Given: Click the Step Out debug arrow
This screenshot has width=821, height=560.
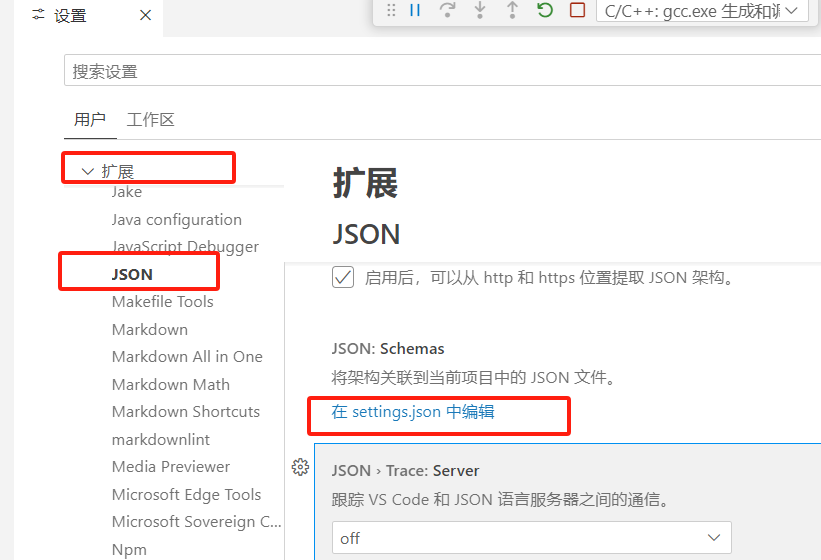Looking at the screenshot, I should point(512,10).
